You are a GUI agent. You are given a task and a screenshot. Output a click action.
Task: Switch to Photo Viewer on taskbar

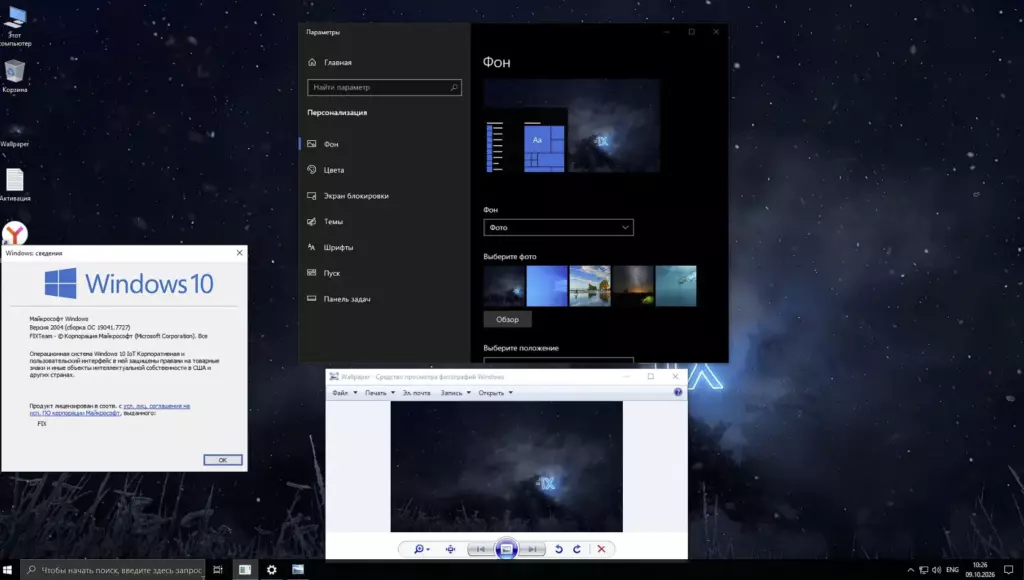(298, 570)
